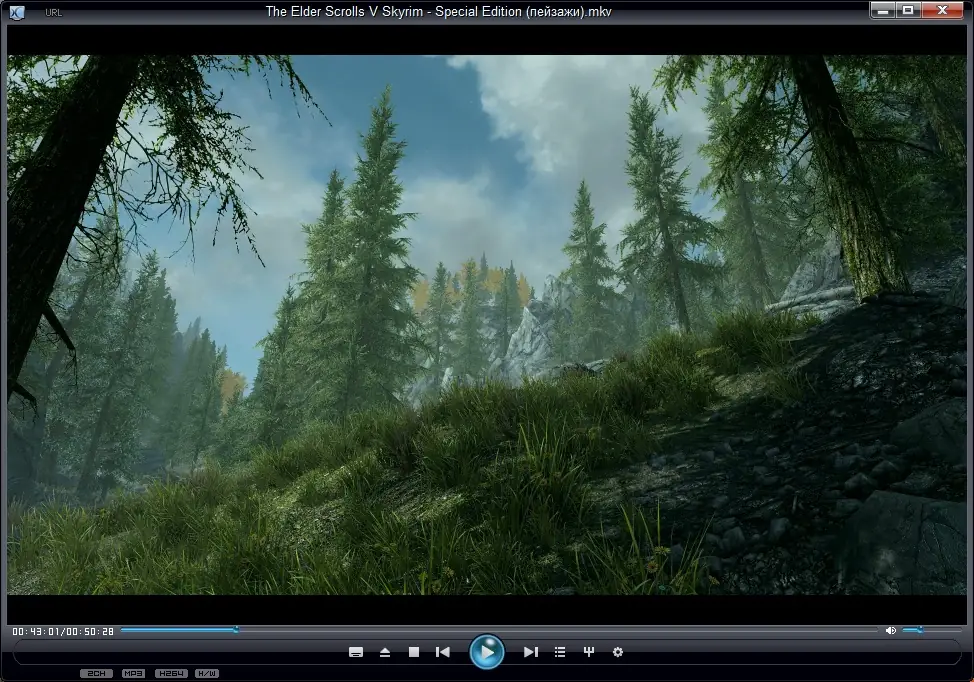Screen dimensions: 974x682
Task: Click the forest video frame
Action: click(x=487, y=325)
